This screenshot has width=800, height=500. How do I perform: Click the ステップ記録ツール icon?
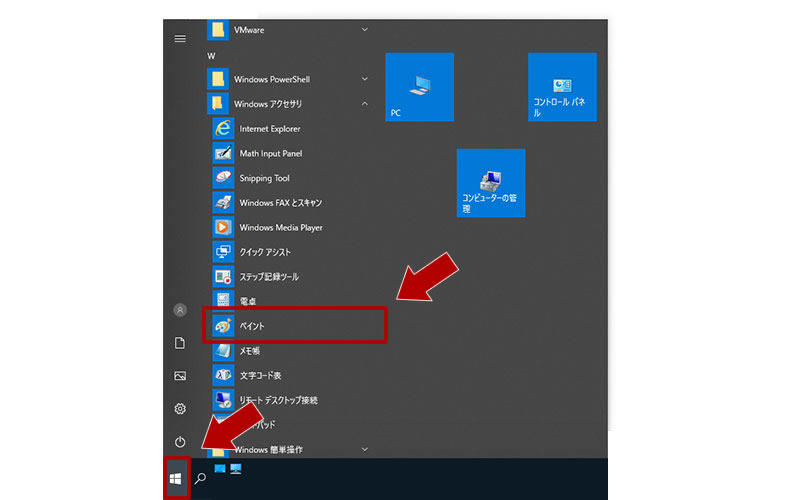pyautogui.click(x=223, y=277)
